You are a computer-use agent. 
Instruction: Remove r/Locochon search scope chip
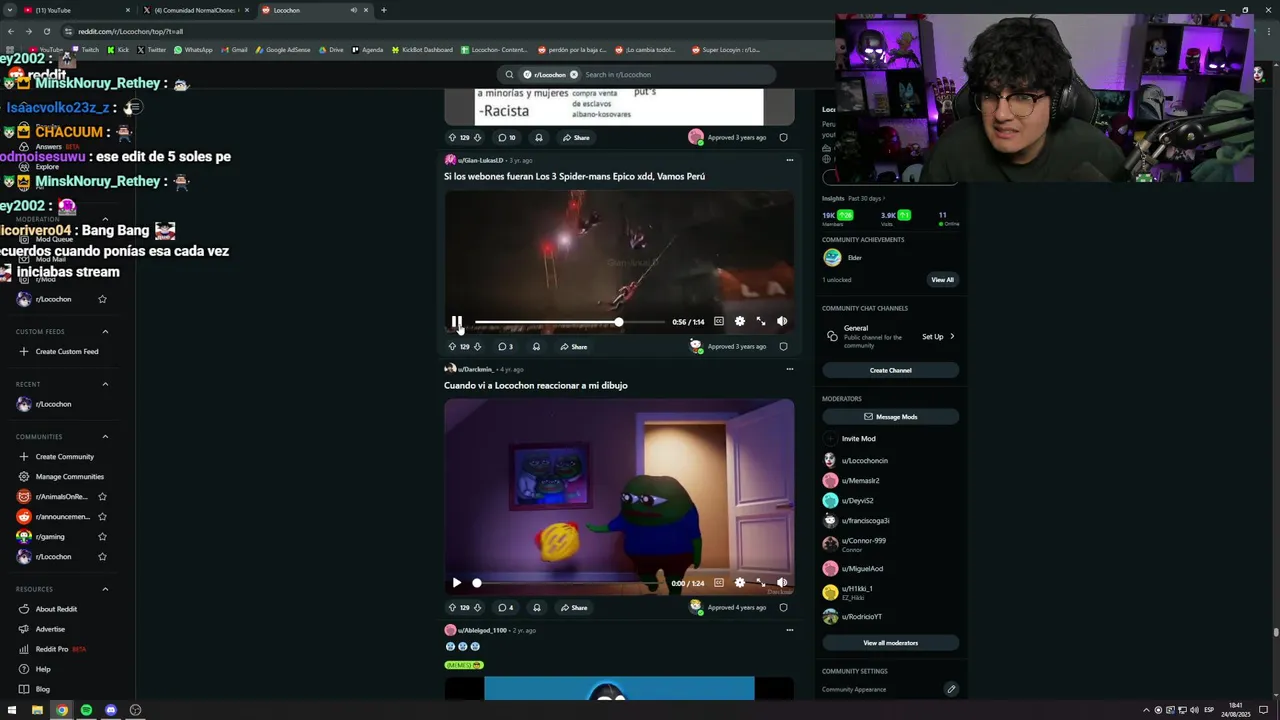tap(574, 75)
